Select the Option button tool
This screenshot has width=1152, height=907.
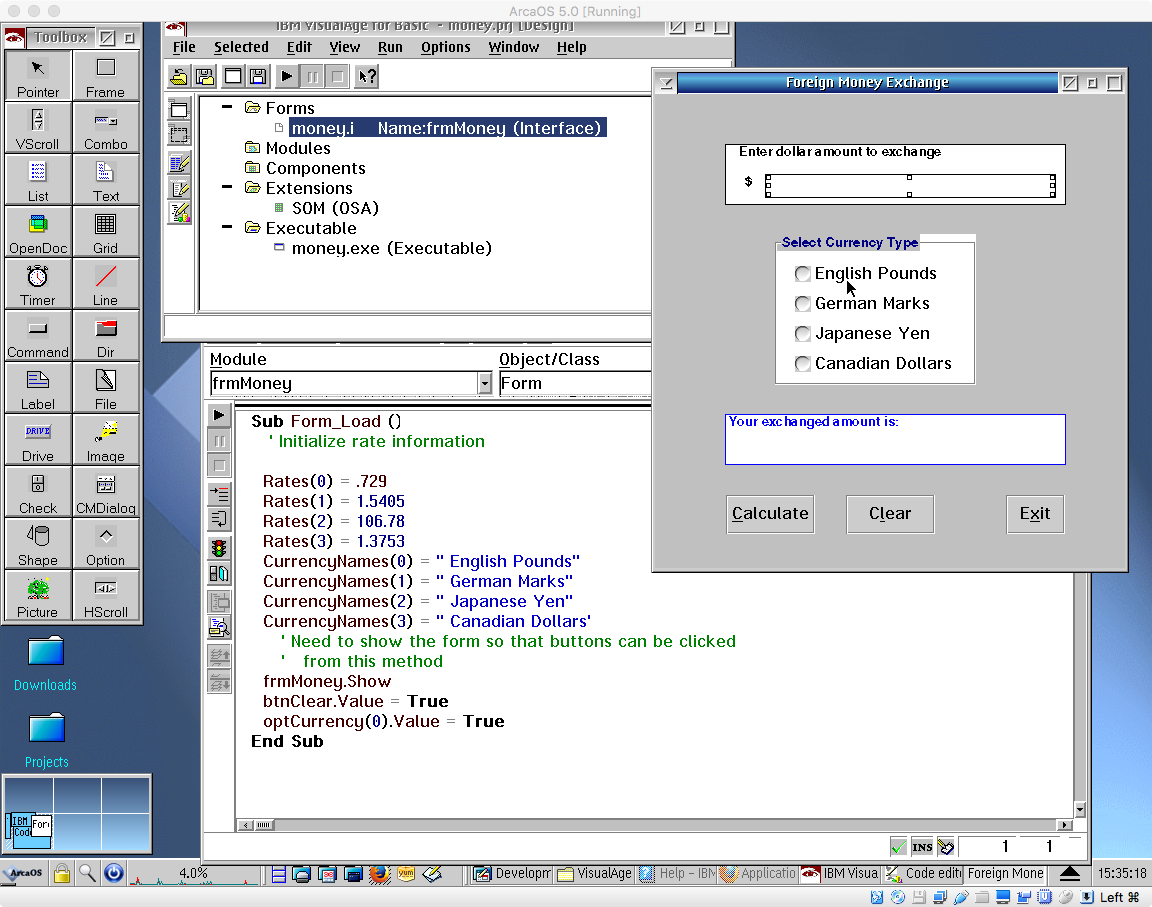pos(106,545)
